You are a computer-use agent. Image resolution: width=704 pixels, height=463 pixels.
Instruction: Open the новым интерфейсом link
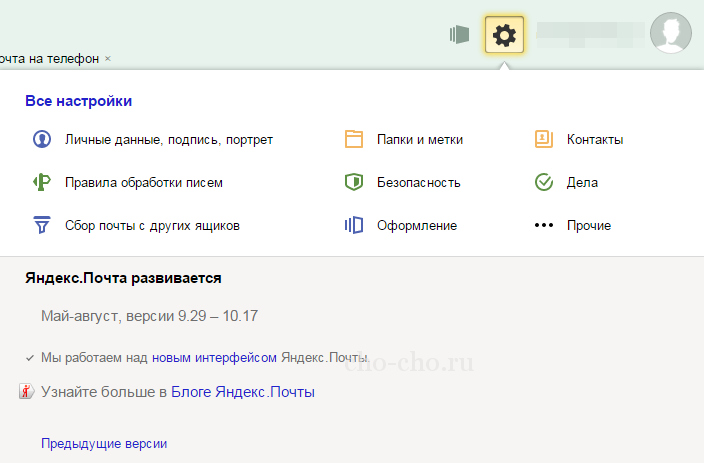(x=214, y=357)
